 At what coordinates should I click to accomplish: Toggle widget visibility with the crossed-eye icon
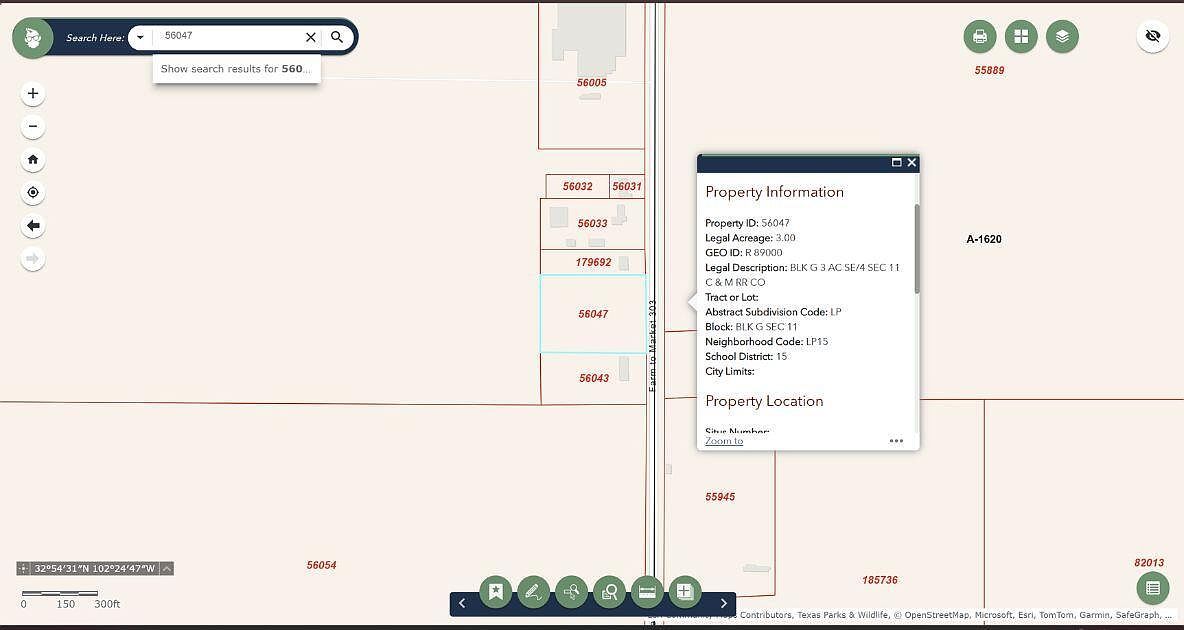click(x=1152, y=36)
